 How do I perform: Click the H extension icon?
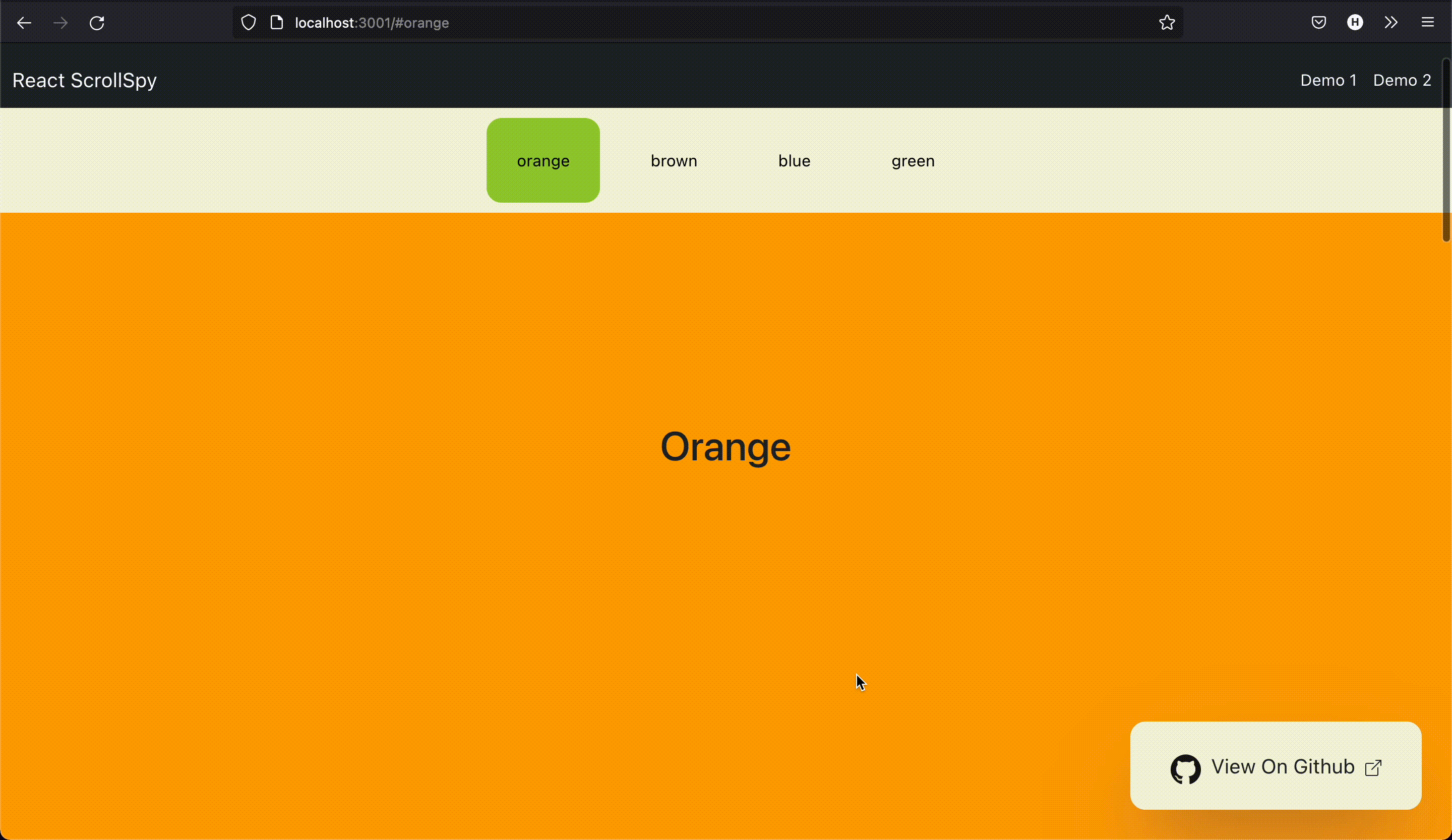(x=1355, y=23)
